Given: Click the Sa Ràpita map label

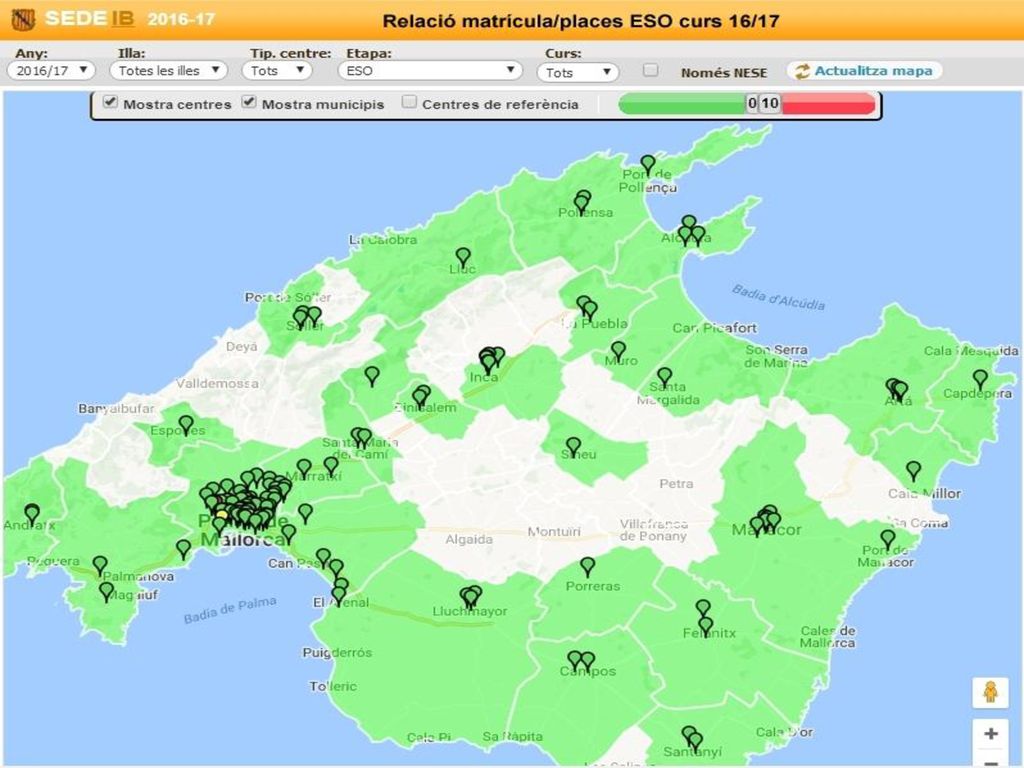Looking at the screenshot, I should coord(512,737).
